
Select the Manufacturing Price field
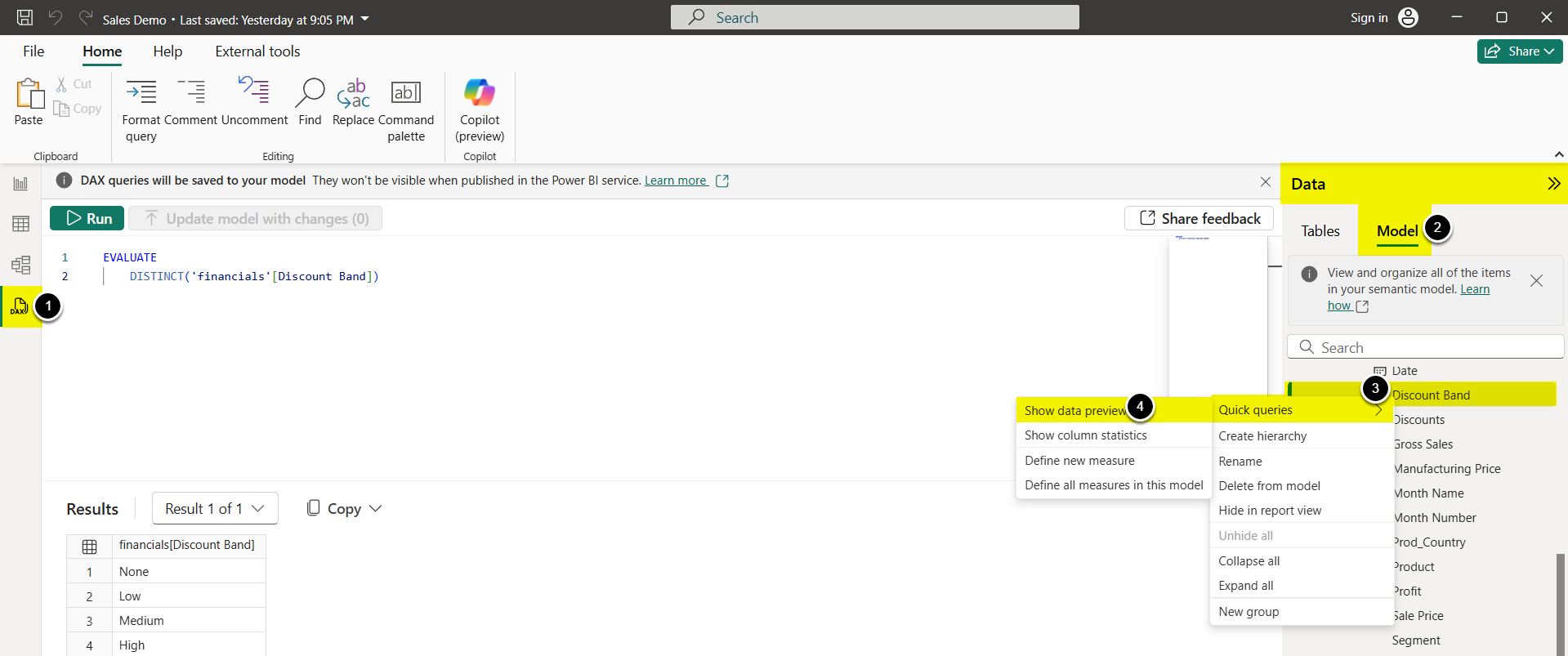point(1446,469)
